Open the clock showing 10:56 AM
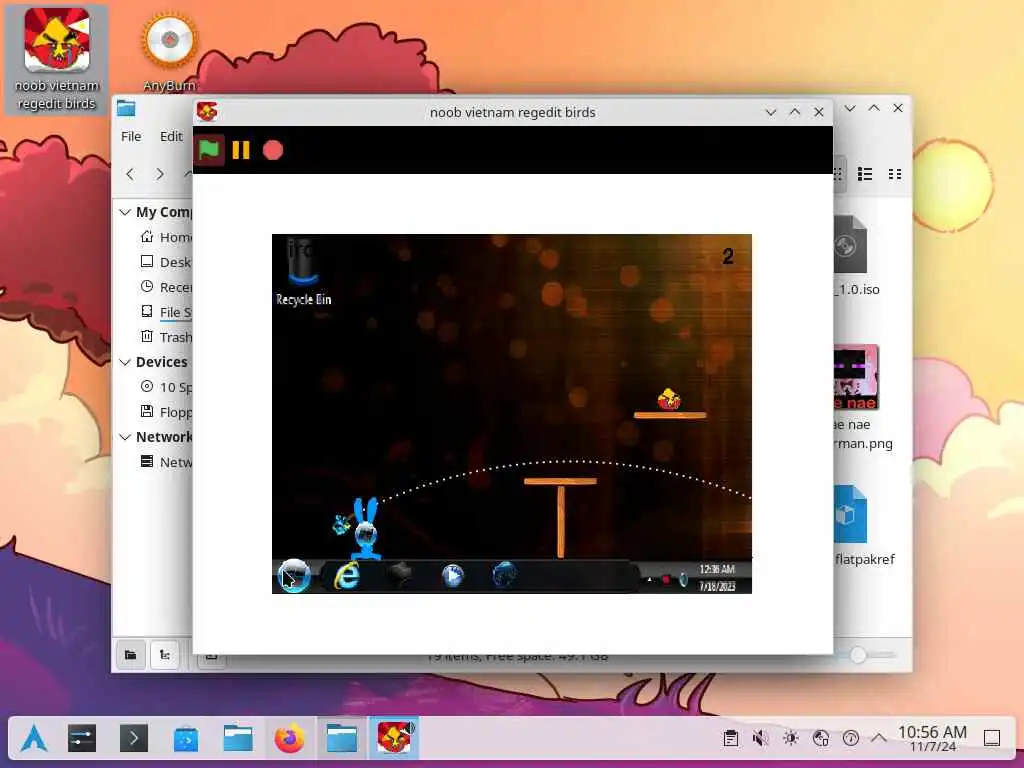The height and width of the screenshot is (768, 1024). 933,739
